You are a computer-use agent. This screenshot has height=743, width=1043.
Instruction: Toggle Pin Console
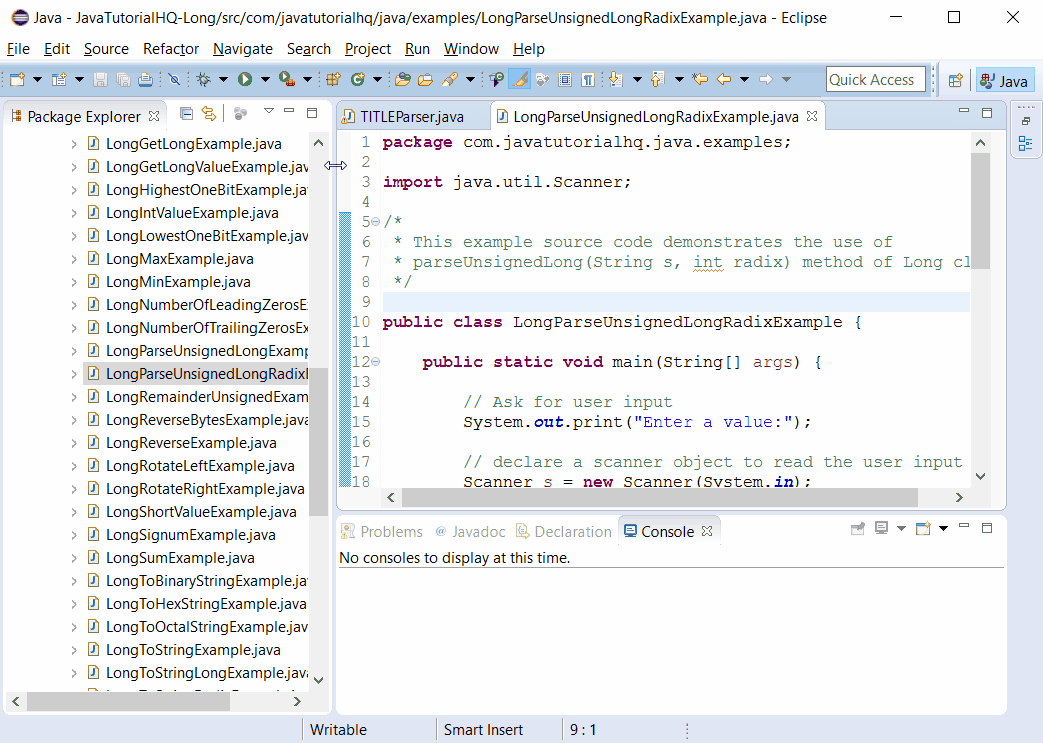[858, 529]
